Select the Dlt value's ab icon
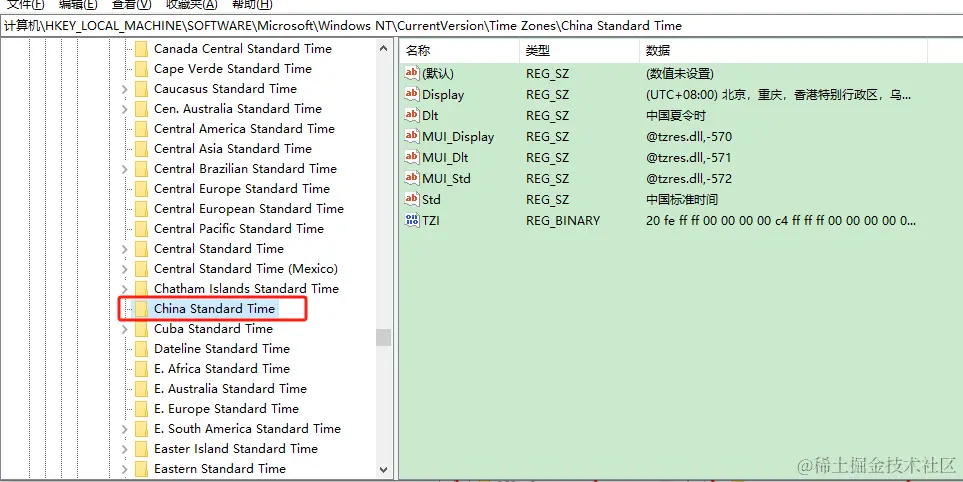The image size is (963, 482). coord(411,115)
